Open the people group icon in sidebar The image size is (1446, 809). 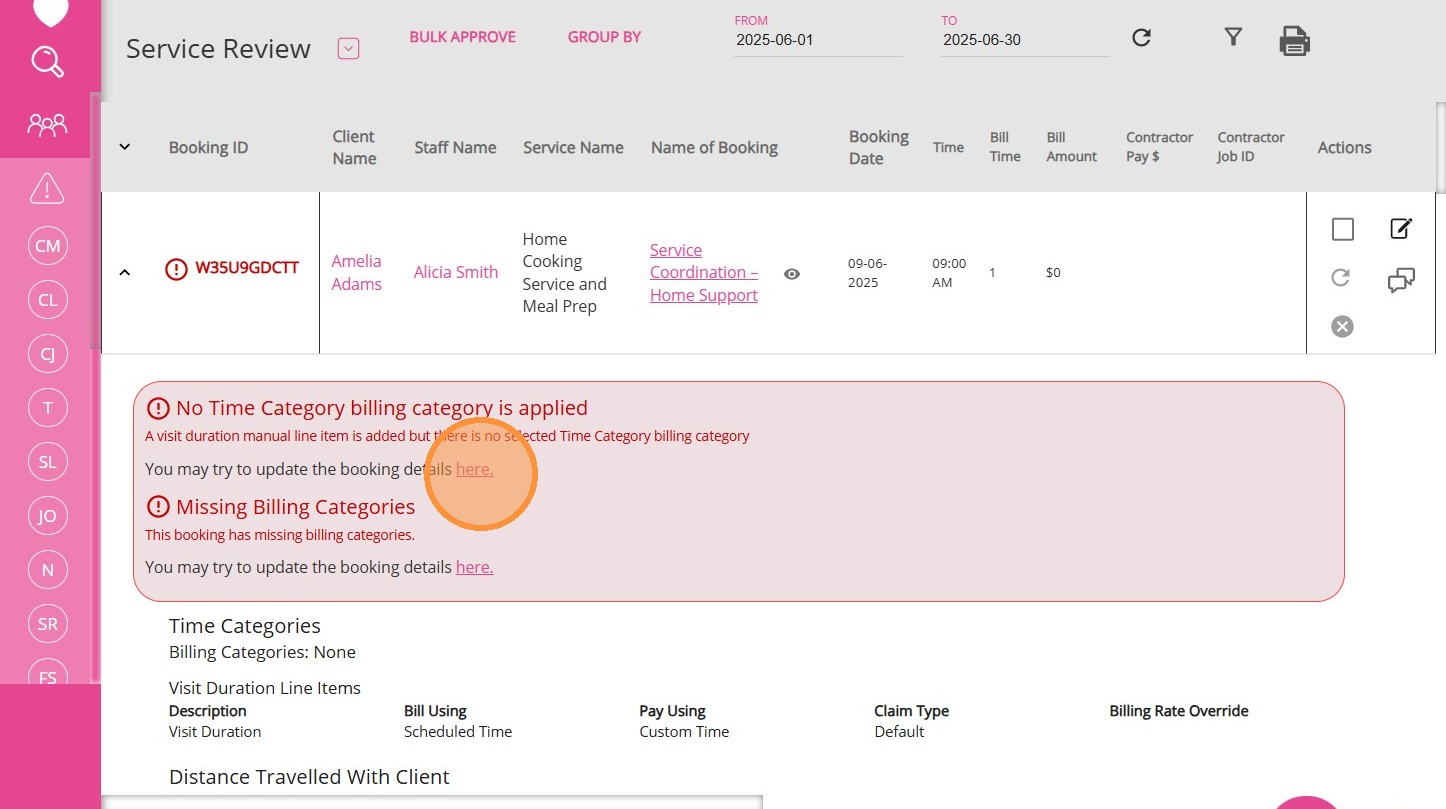(47, 125)
